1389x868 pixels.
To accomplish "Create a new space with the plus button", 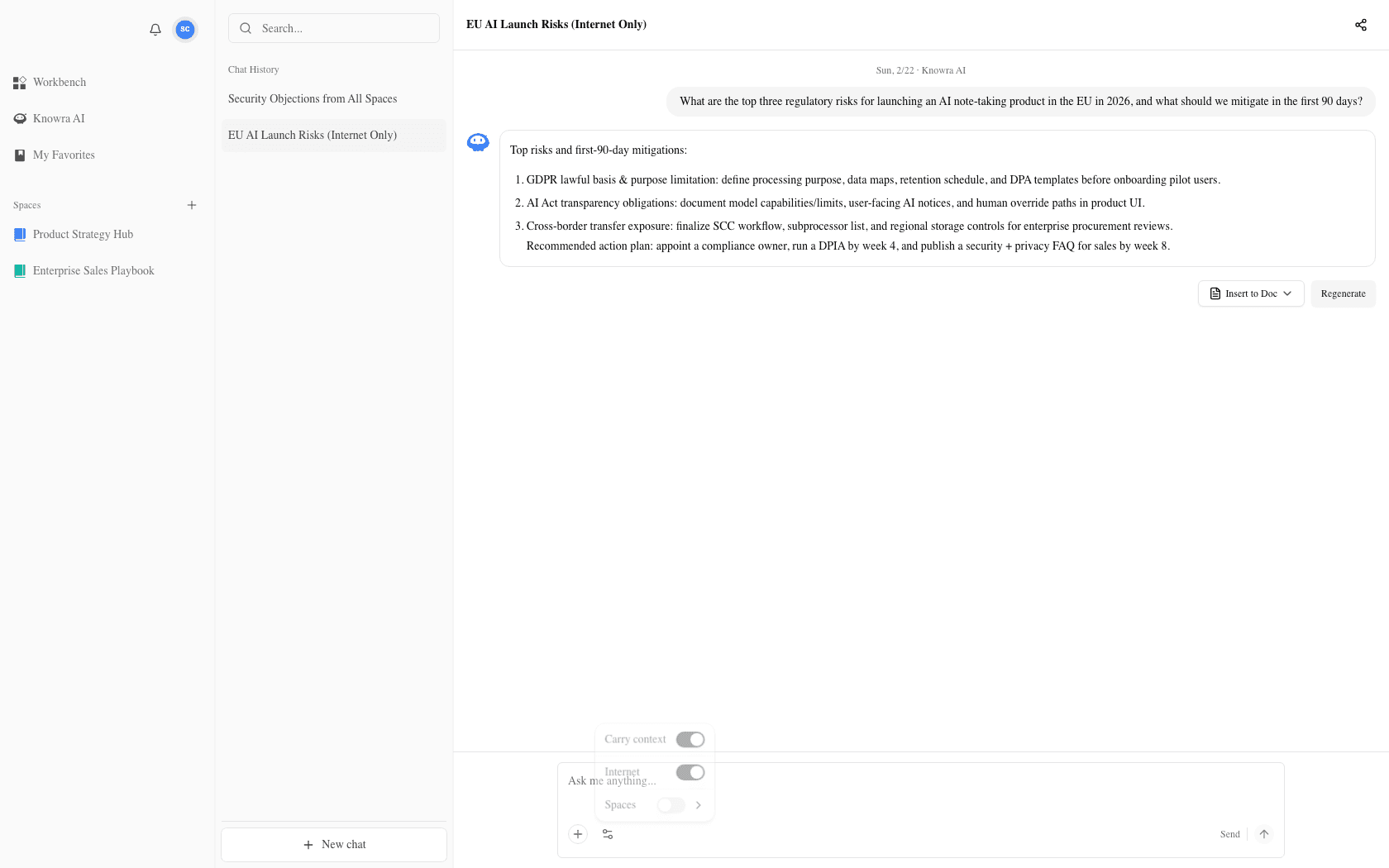I will coord(192,205).
